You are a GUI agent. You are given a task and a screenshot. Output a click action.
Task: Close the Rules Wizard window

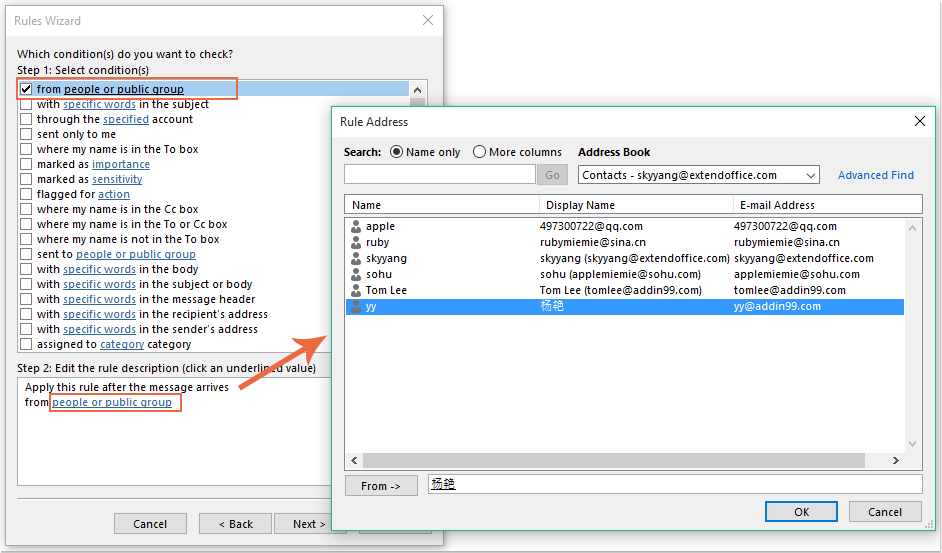(428, 20)
